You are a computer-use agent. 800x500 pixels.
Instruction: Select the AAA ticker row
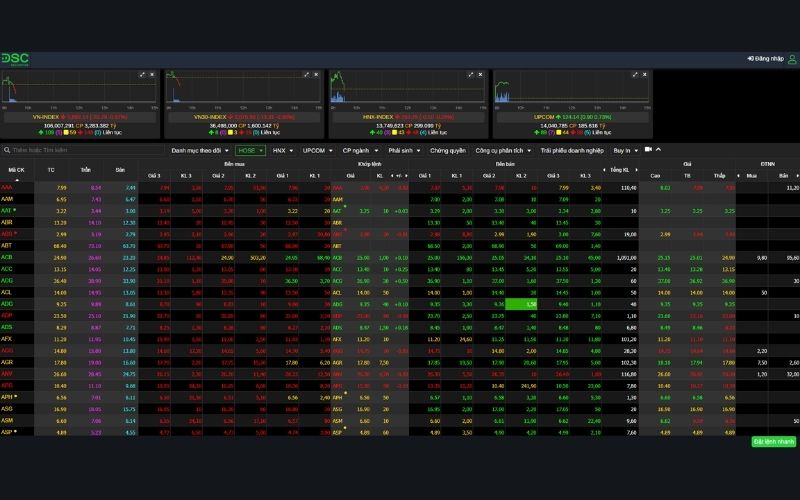[400, 188]
